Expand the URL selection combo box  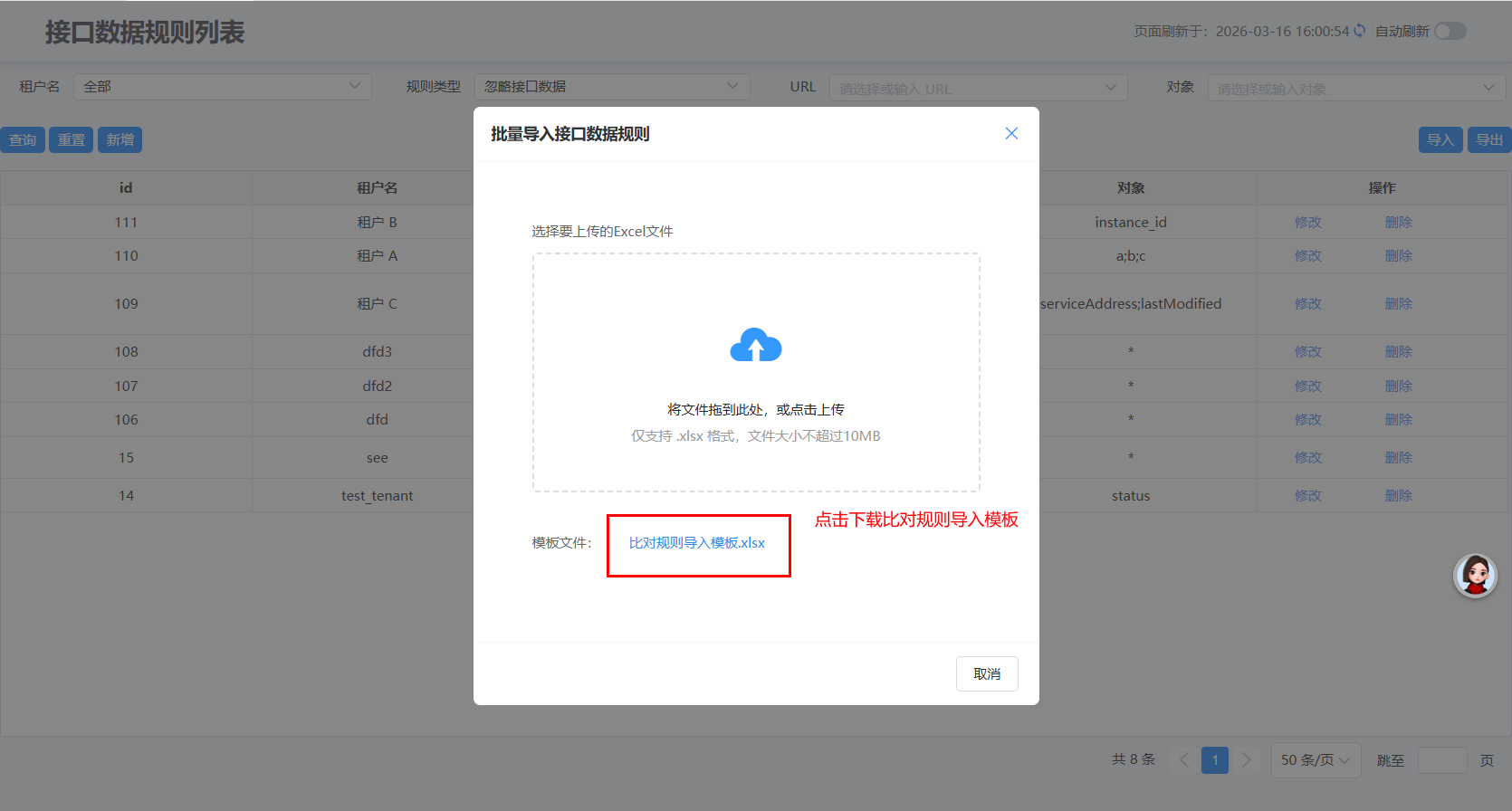(x=978, y=88)
